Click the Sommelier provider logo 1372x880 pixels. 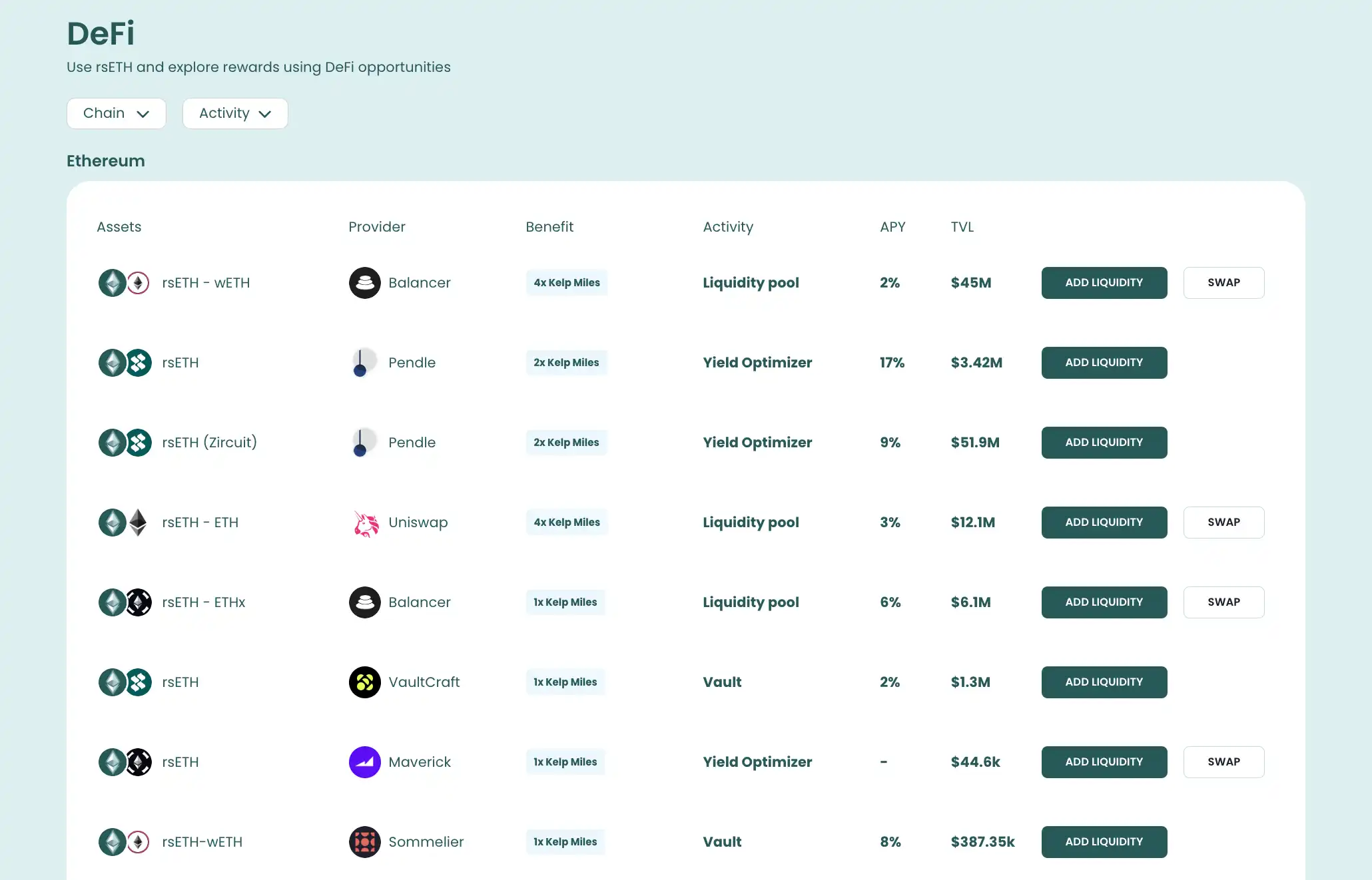(x=364, y=842)
